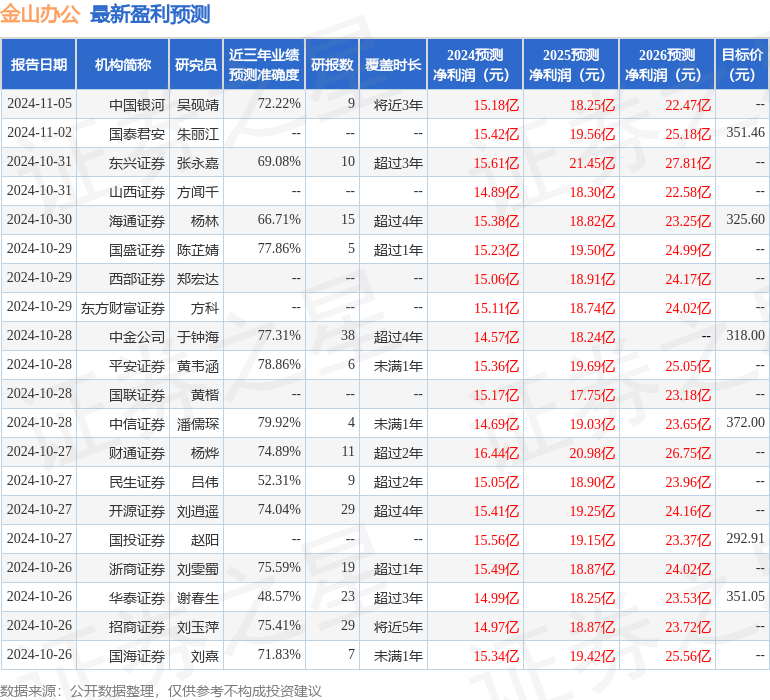The width and height of the screenshot is (770, 700).
Task: Click target price 318.00
Action: 745,336
